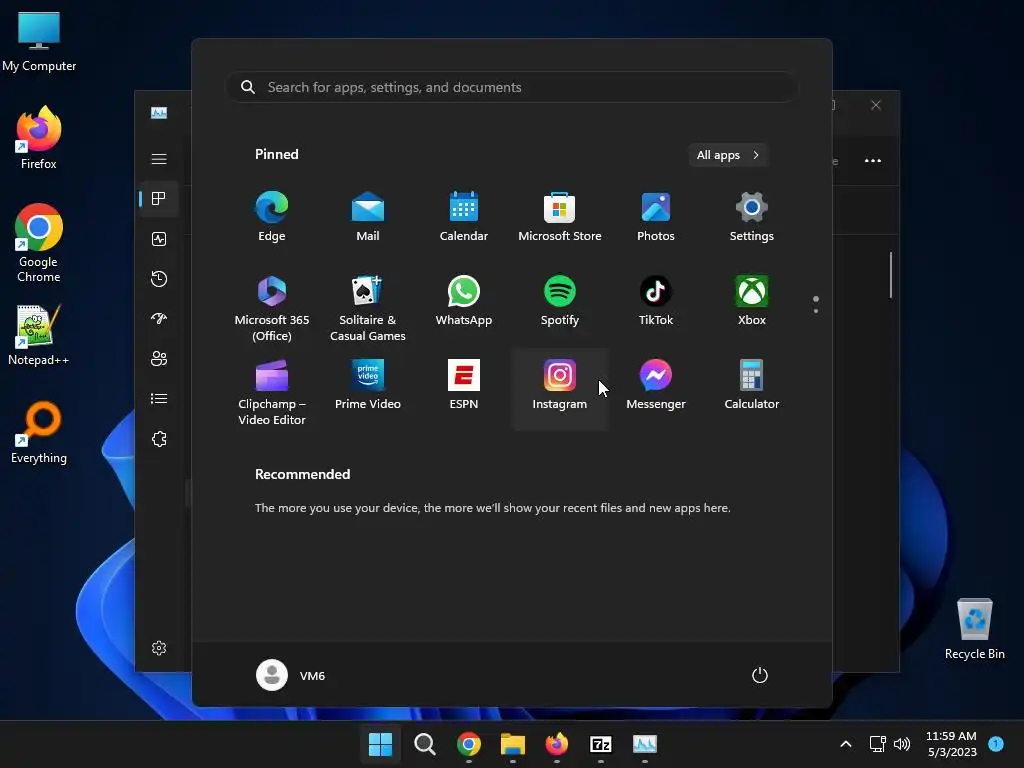Click the Windows Start button
Viewport: 1024px width, 768px height.
[x=380, y=744]
